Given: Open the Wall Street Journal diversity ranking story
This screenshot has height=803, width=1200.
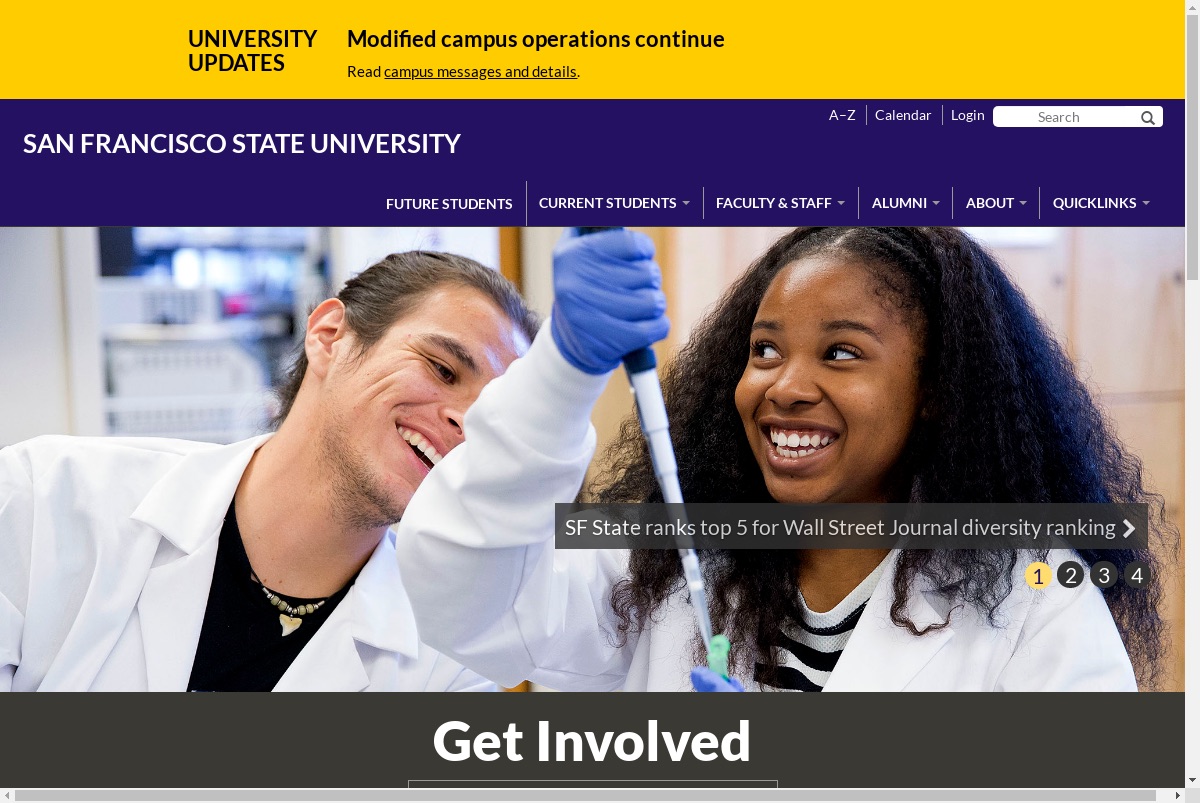Looking at the screenshot, I should coord(840,527).
